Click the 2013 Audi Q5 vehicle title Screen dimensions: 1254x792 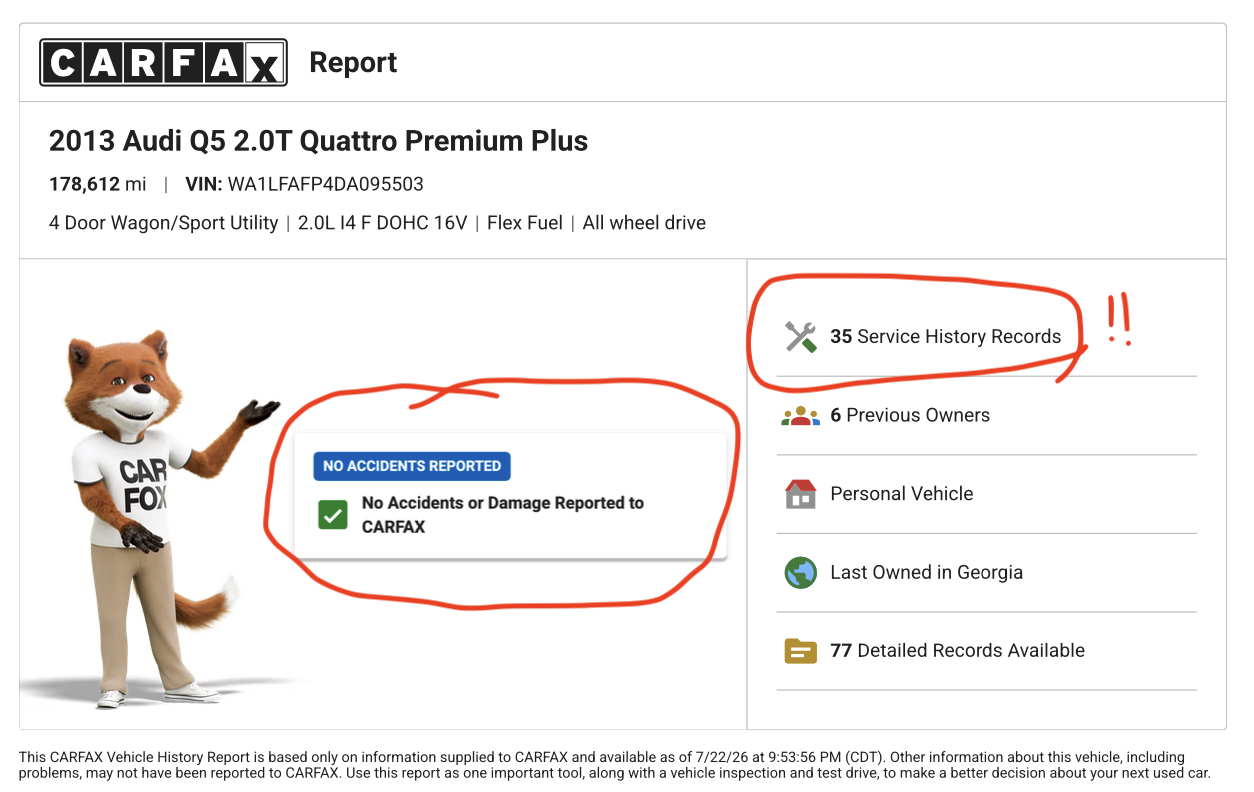pos(318,141)
